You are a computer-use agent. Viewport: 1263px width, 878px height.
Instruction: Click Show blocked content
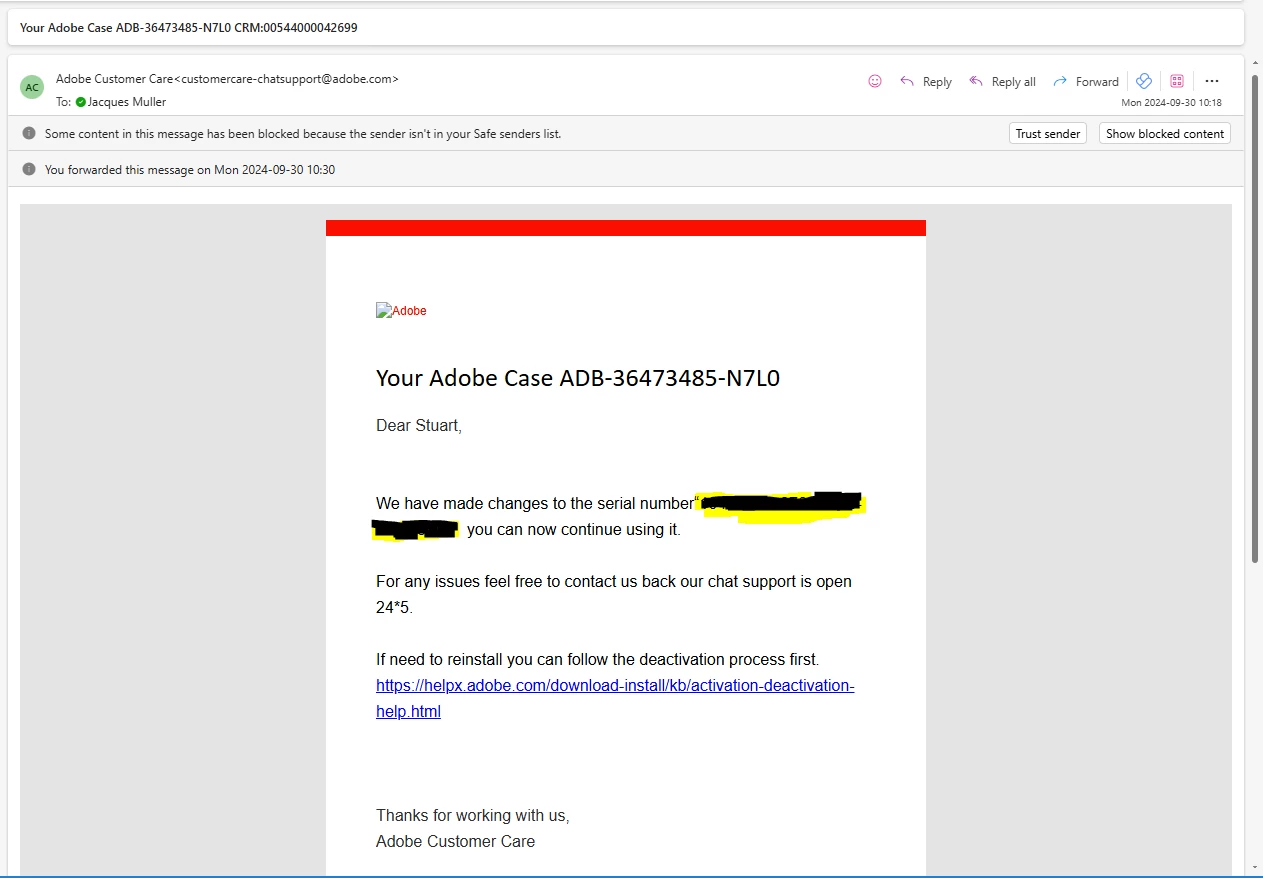click(1165, 134)
